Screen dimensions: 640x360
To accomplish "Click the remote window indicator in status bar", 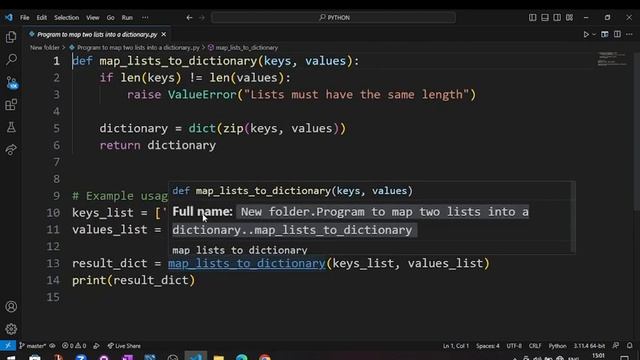I will 8,346.
